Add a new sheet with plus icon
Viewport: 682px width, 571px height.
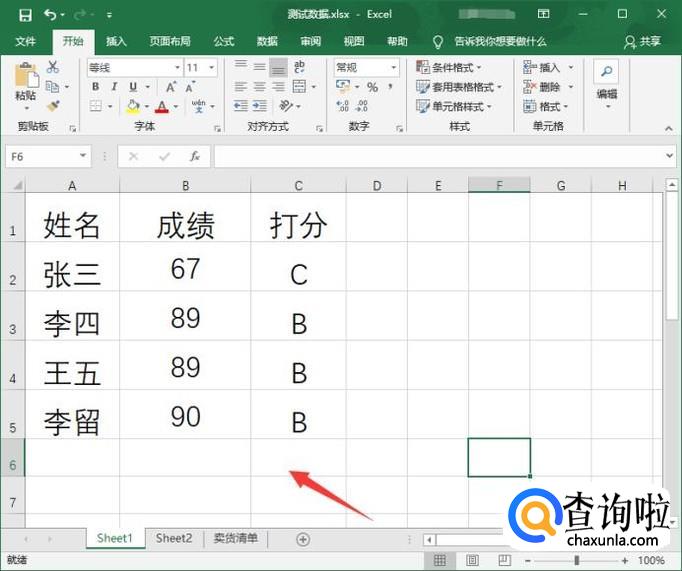pos(303,539)
